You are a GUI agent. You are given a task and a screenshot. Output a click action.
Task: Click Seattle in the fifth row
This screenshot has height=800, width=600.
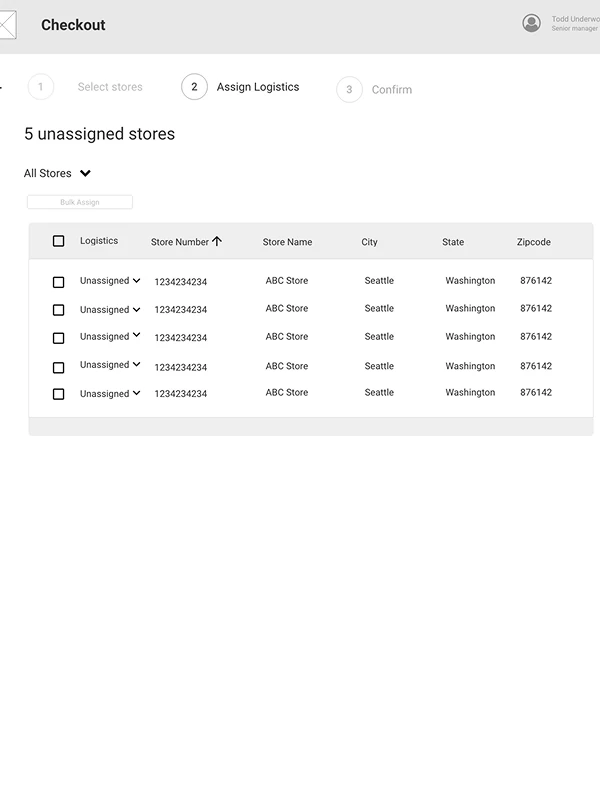click(379, 392)
